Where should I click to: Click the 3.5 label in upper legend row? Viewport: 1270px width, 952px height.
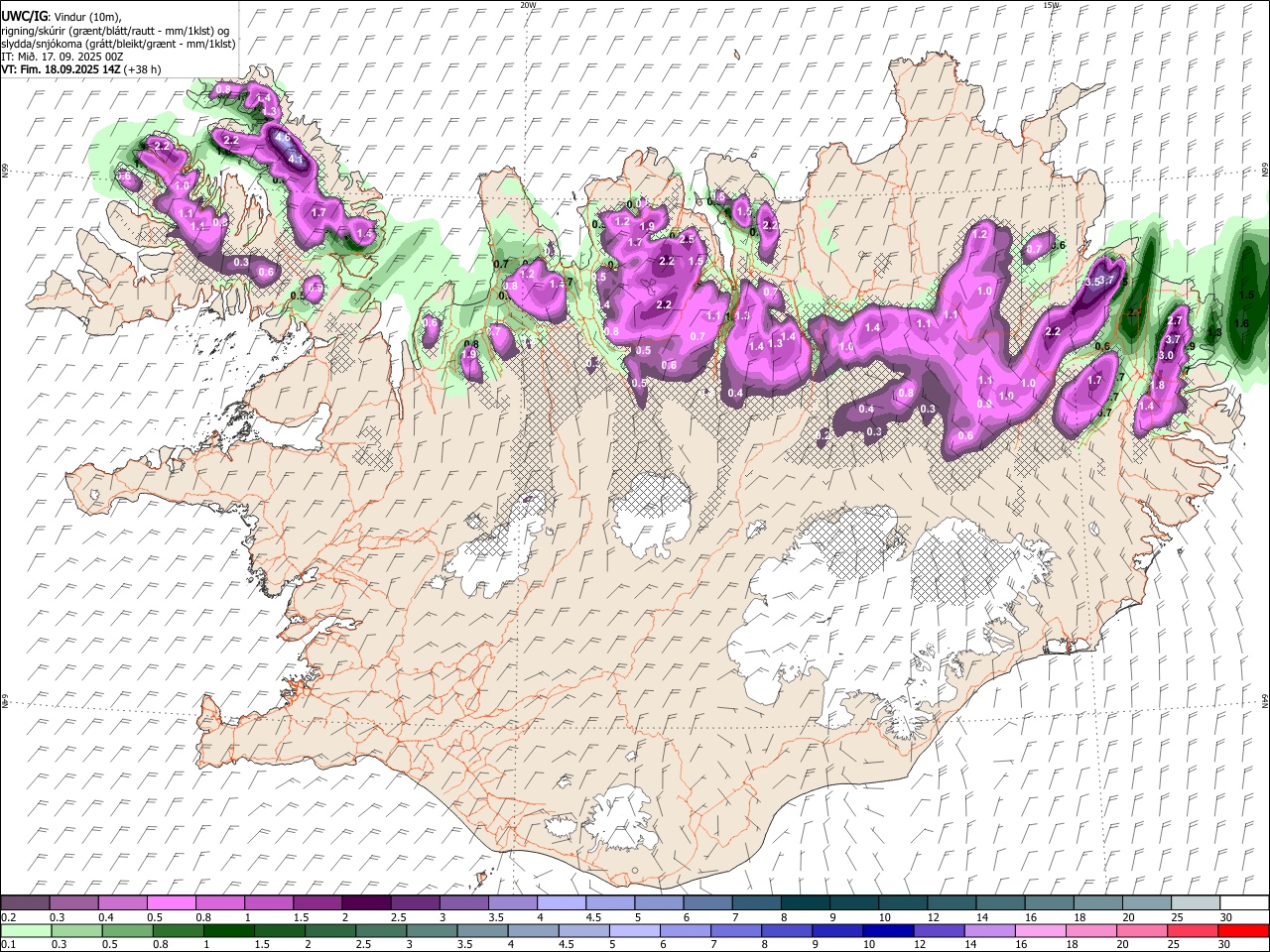(x=496, y=917)
